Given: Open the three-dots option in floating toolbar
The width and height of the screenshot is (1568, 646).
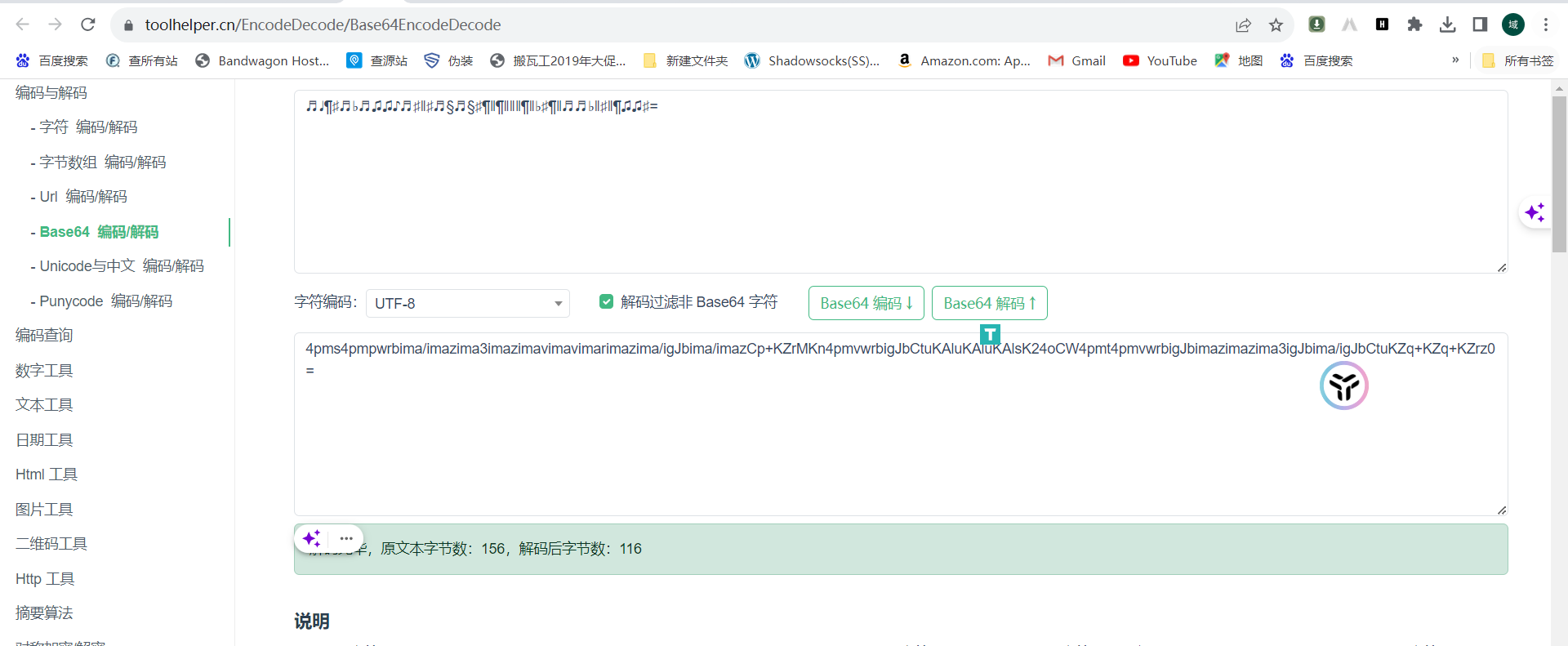Looking at the screenshot, I should point(346,538).
